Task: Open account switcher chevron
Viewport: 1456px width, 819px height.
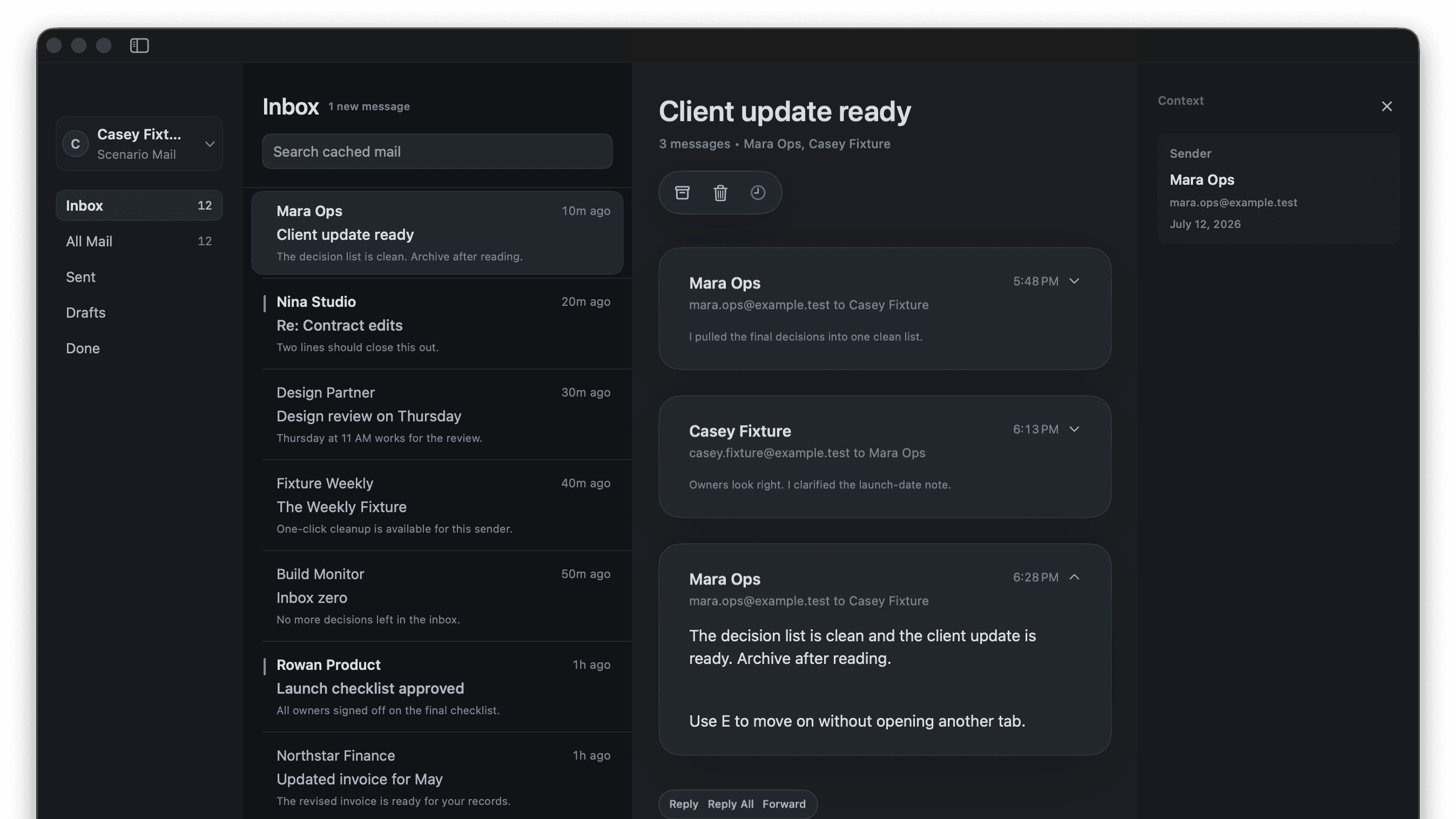Action: 210,144
